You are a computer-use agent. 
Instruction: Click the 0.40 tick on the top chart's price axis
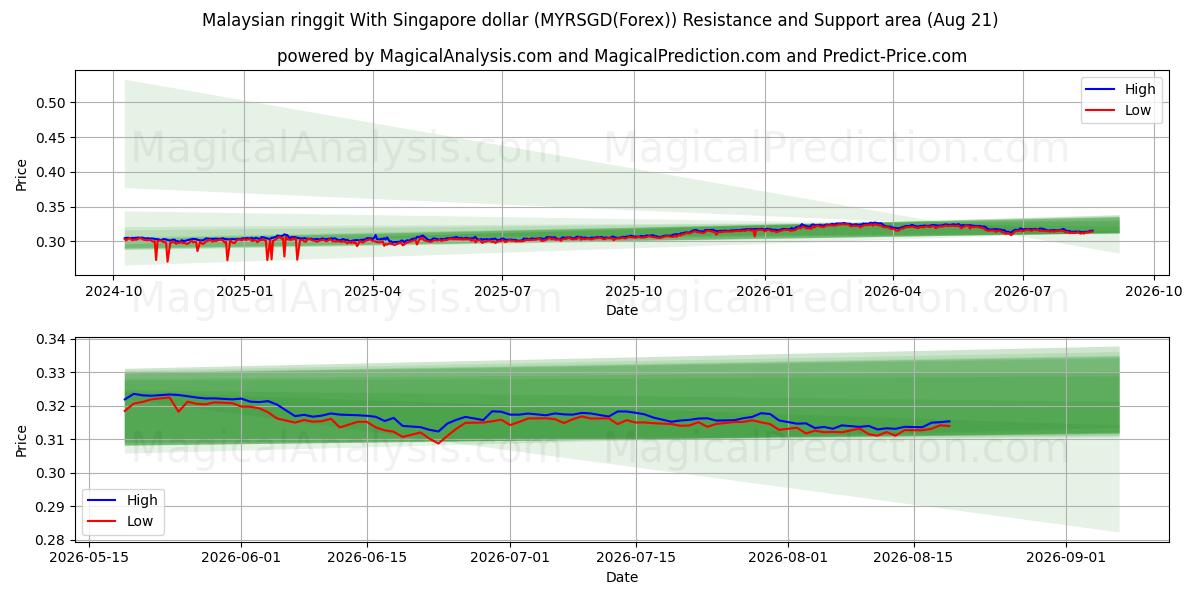click(52, 172)
